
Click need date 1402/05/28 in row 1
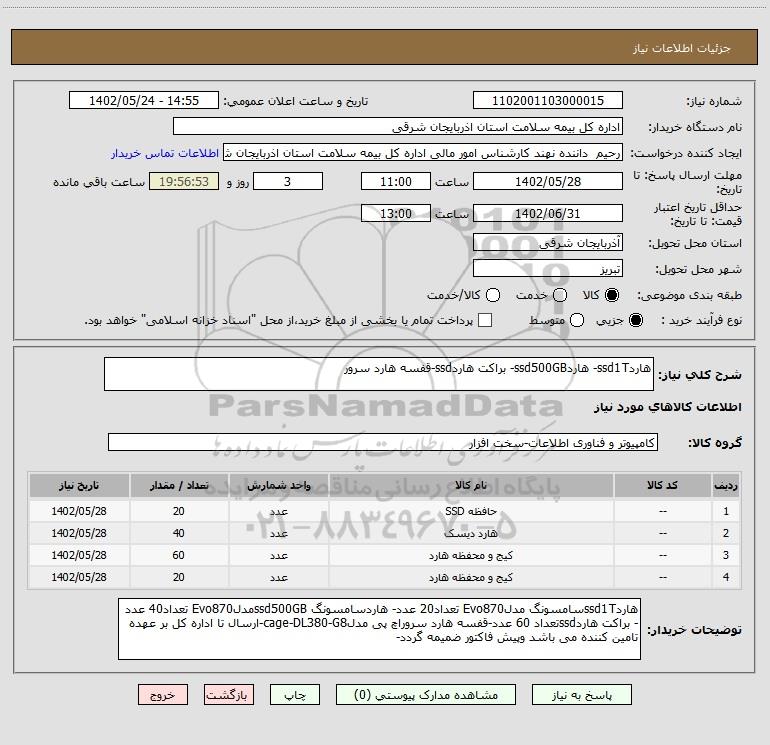[79, 511]
